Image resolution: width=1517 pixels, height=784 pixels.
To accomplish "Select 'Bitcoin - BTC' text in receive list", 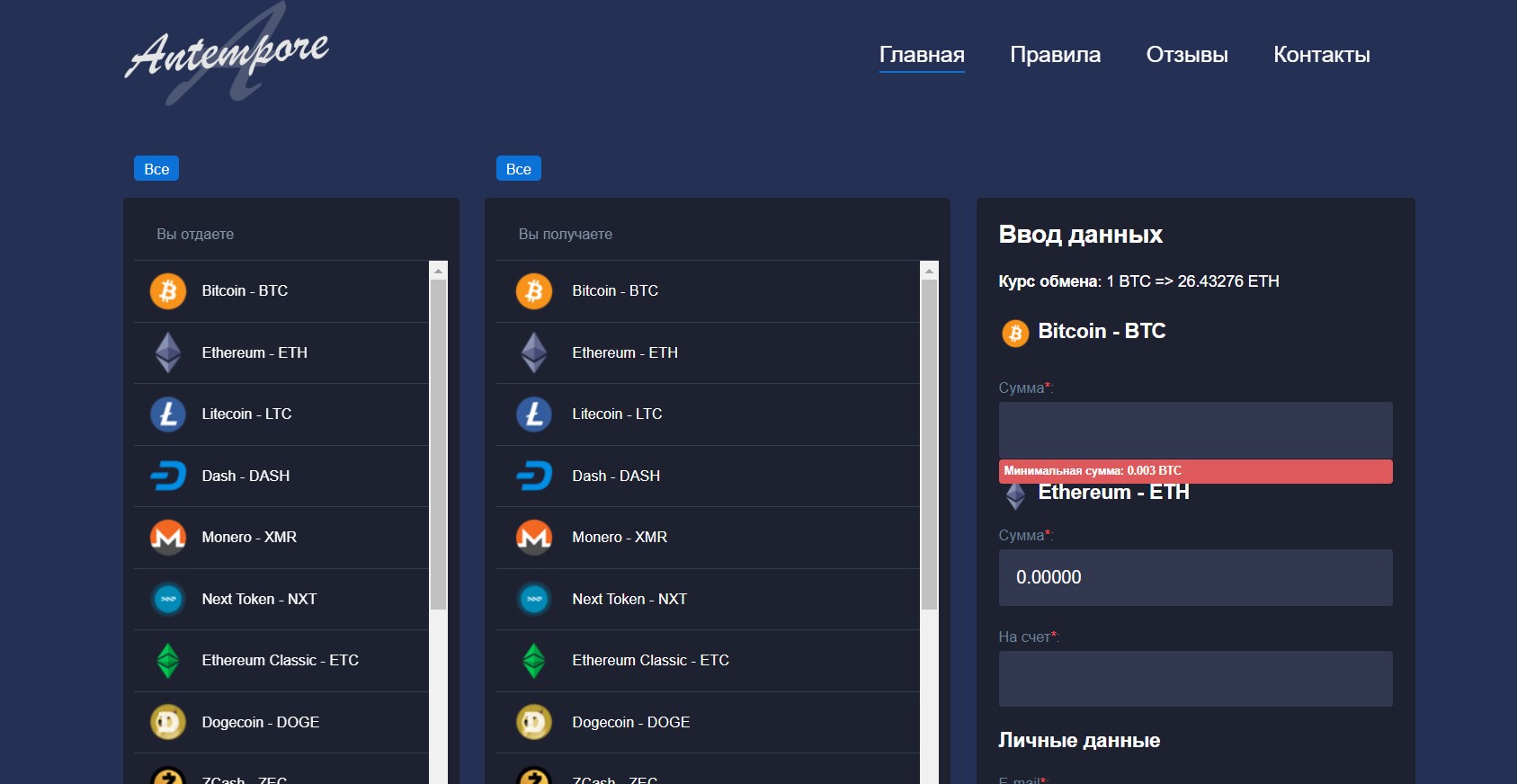I will pyautogui.click(x=615, y=291).
